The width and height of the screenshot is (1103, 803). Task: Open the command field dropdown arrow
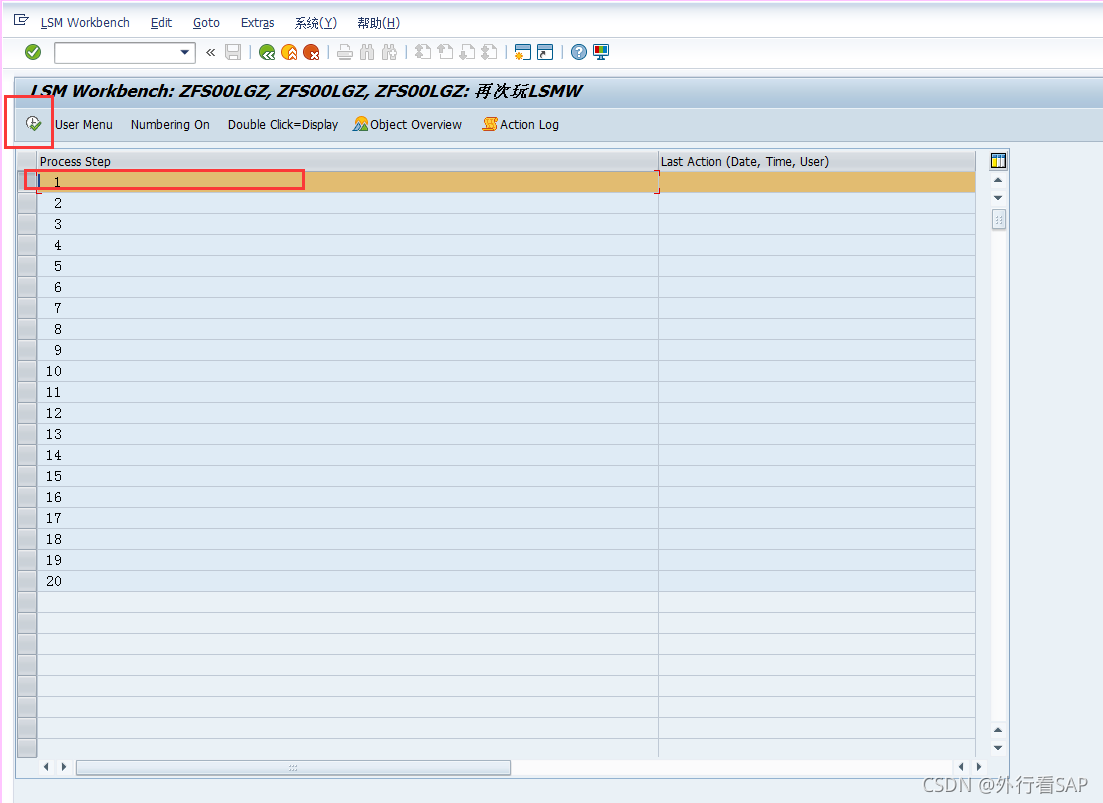pos(184,52)
